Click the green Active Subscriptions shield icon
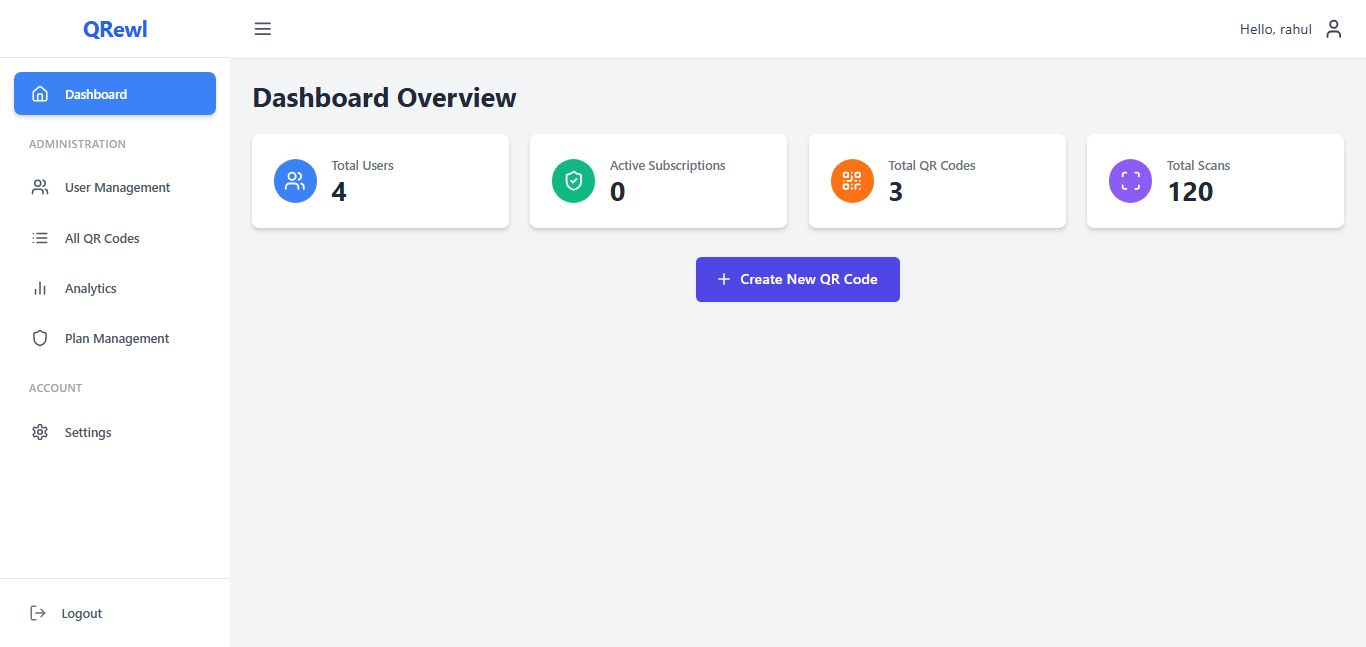The height and width of the screenshot is (647, 1366). click(x=573, y=181)
